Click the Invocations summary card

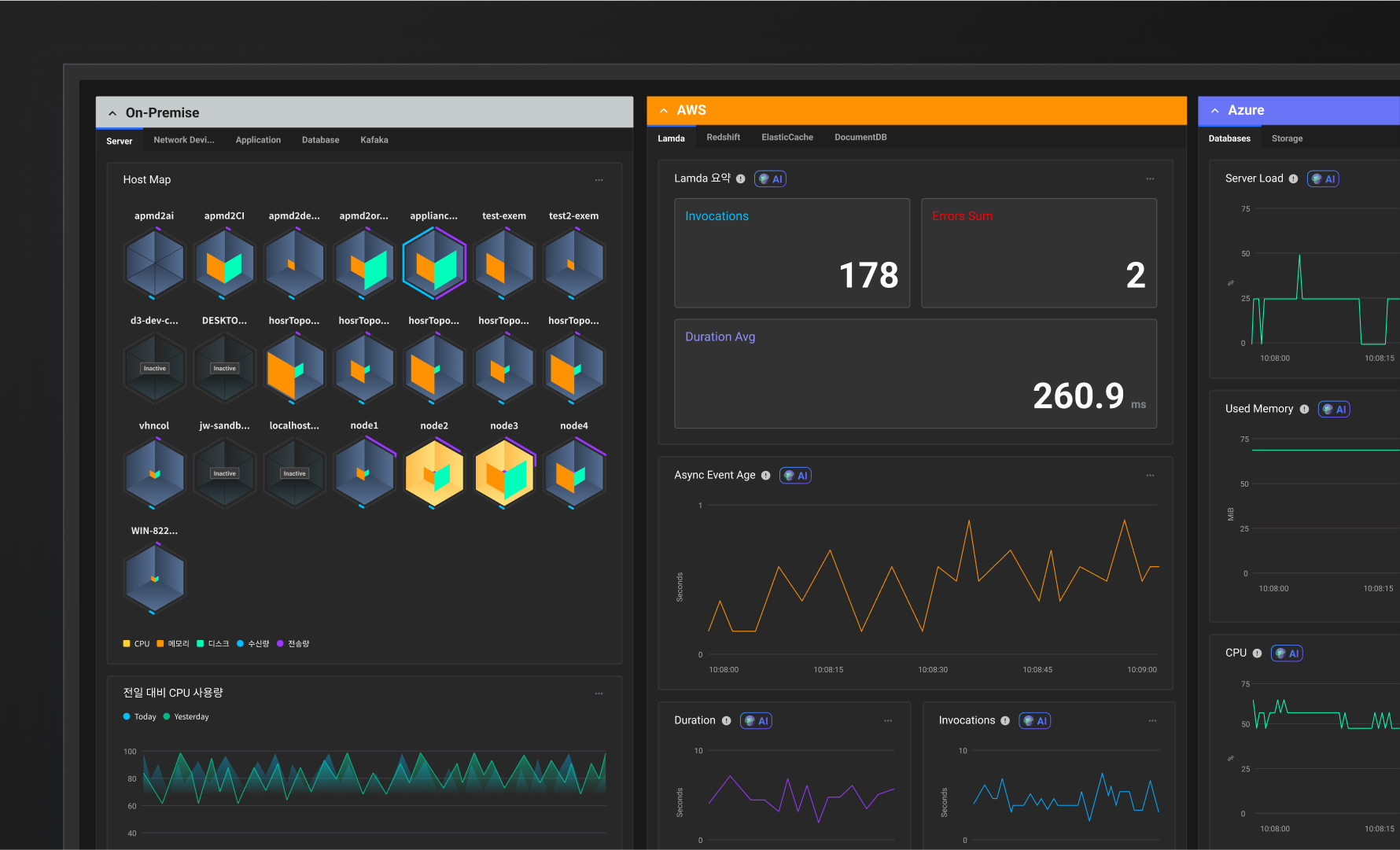pyautogui.click(x=791, y=252)
